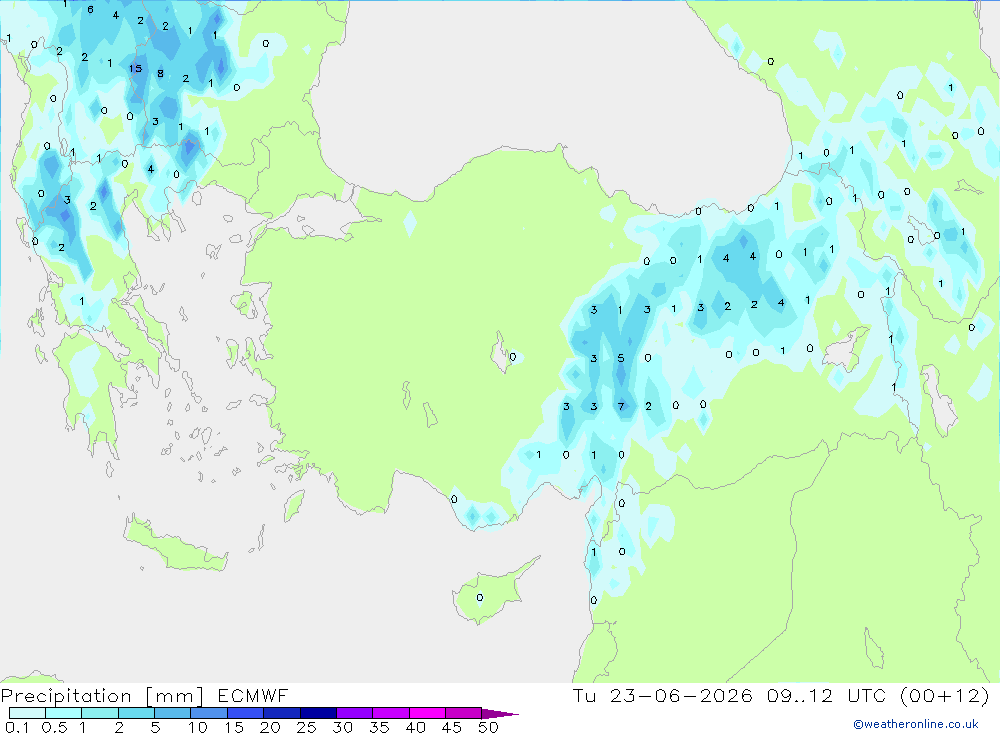1000x733 pixels.
Task: Click the '45' legend scale label
Action: click(x=452, y=727)
